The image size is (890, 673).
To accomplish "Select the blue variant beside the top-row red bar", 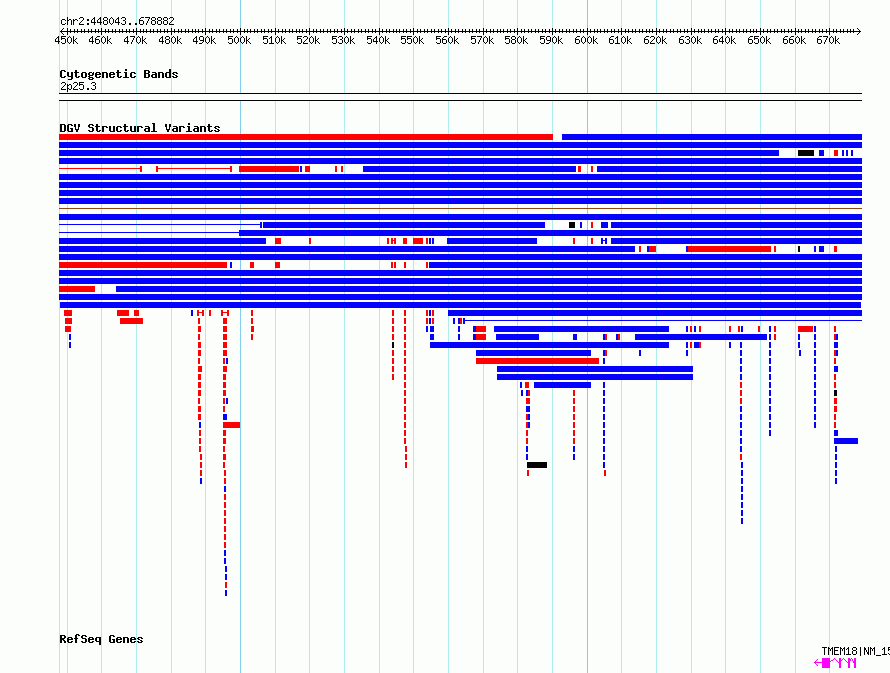I will coord(712,137).
